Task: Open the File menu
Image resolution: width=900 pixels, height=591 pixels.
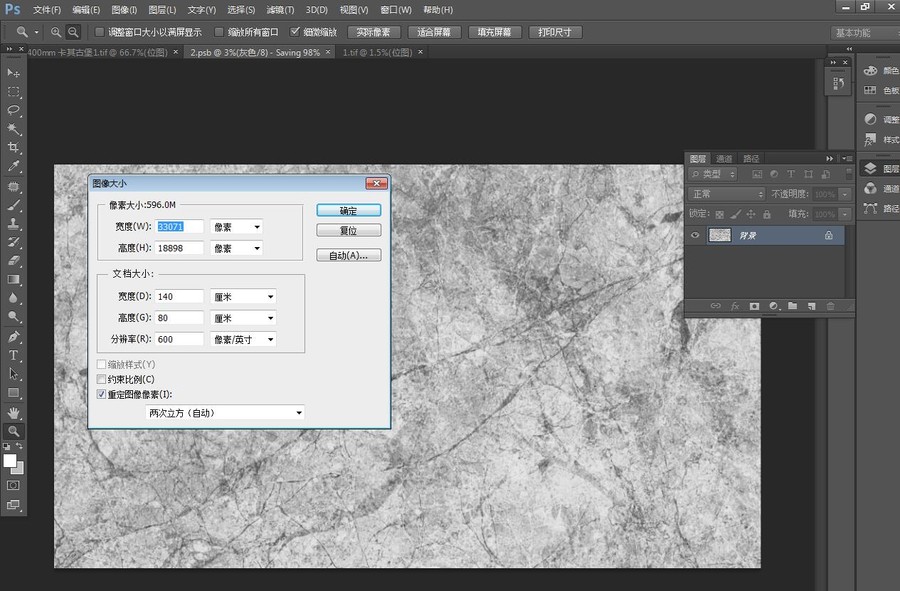Action: click(x=46, y=10)
